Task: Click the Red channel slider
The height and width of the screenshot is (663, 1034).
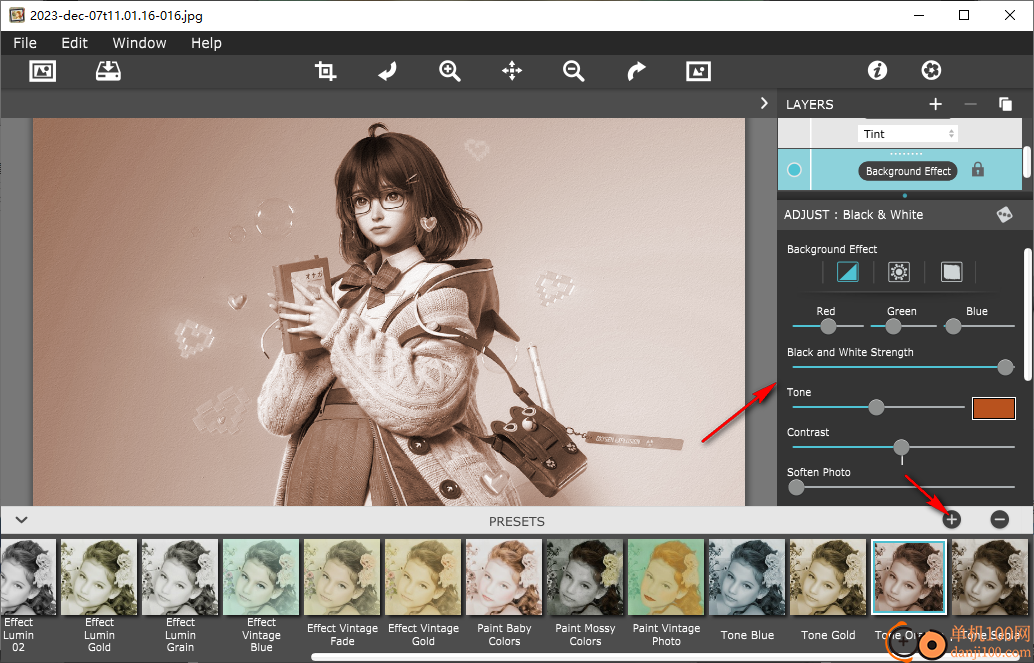Action: pyautogui.click(x=828, y=326)
